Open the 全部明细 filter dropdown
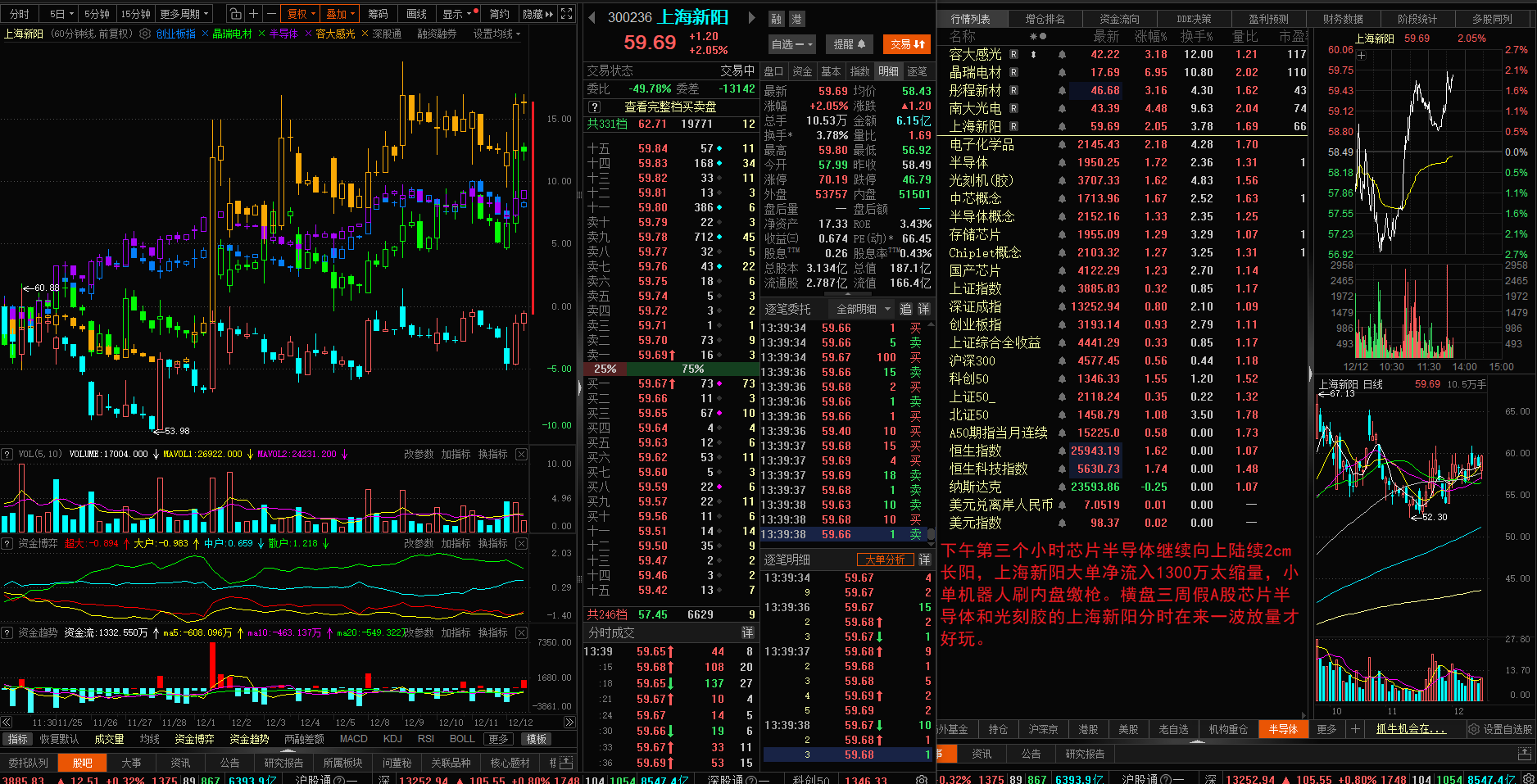Image resolution: width=1537 pixels, height=784 pixels. point(863,309)
